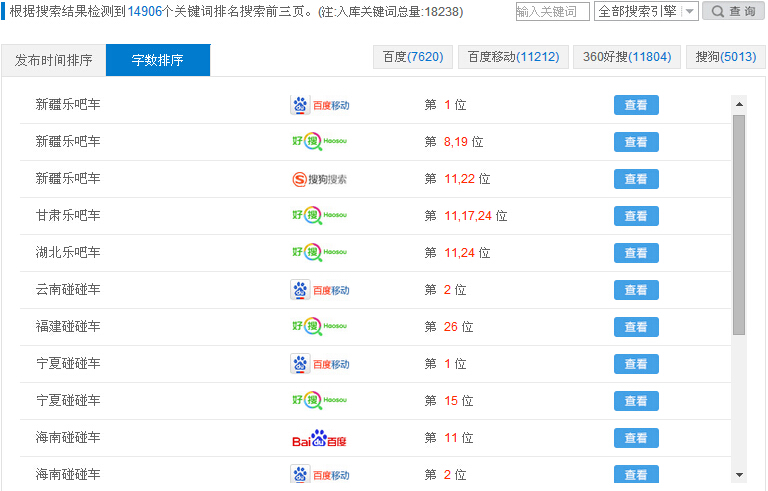Filter by 360好搜(11804)

tap(627, 57)
